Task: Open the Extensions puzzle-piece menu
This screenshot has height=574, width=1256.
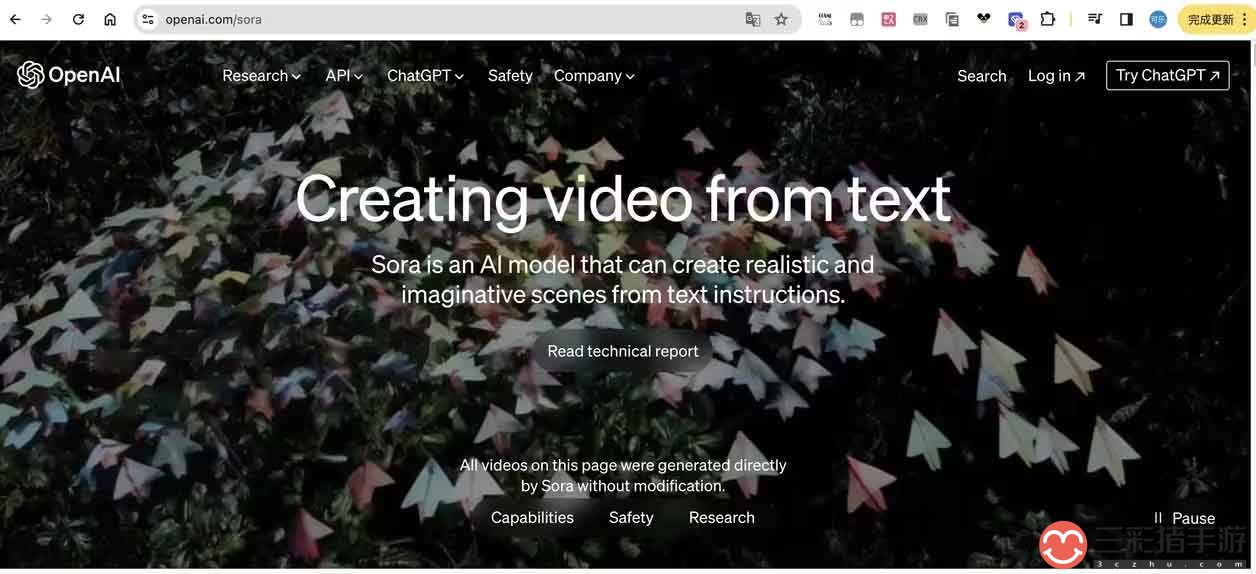Action: click(x=1048, y=19)
